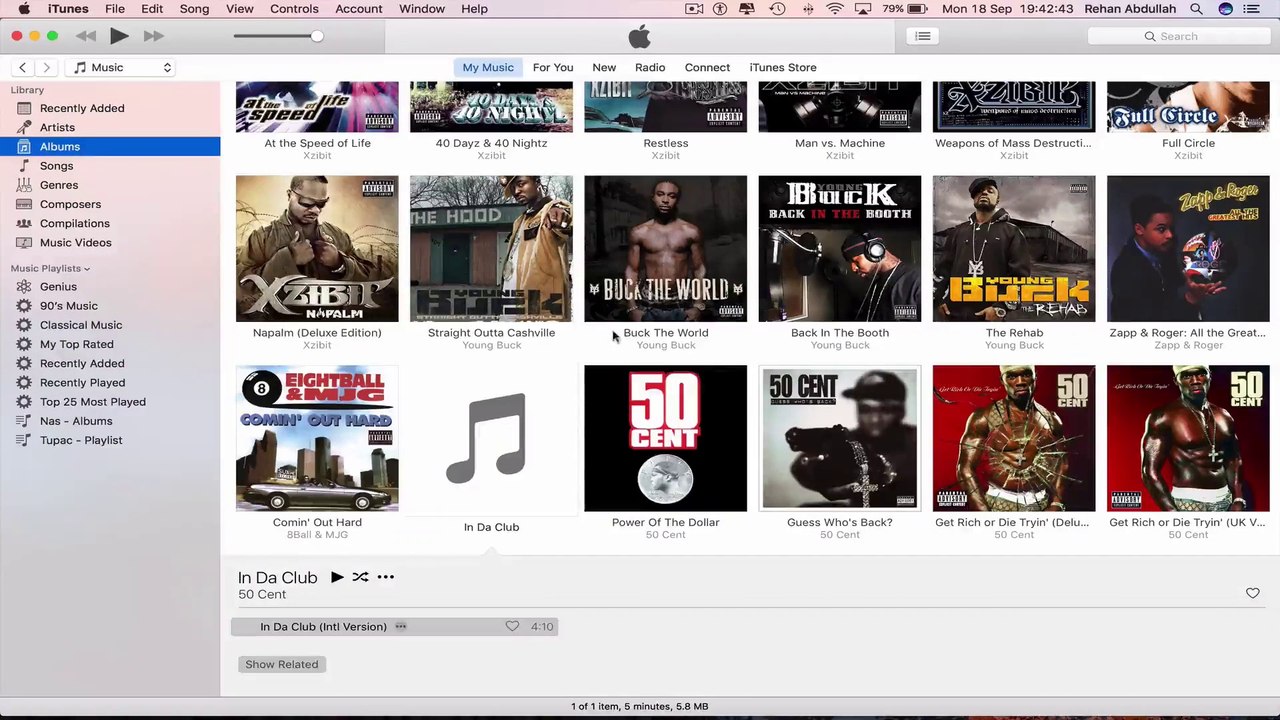Open the New tab
The width and height of the screenshot is (1280, 720).
pyautogui.click(x=604, y=67)
